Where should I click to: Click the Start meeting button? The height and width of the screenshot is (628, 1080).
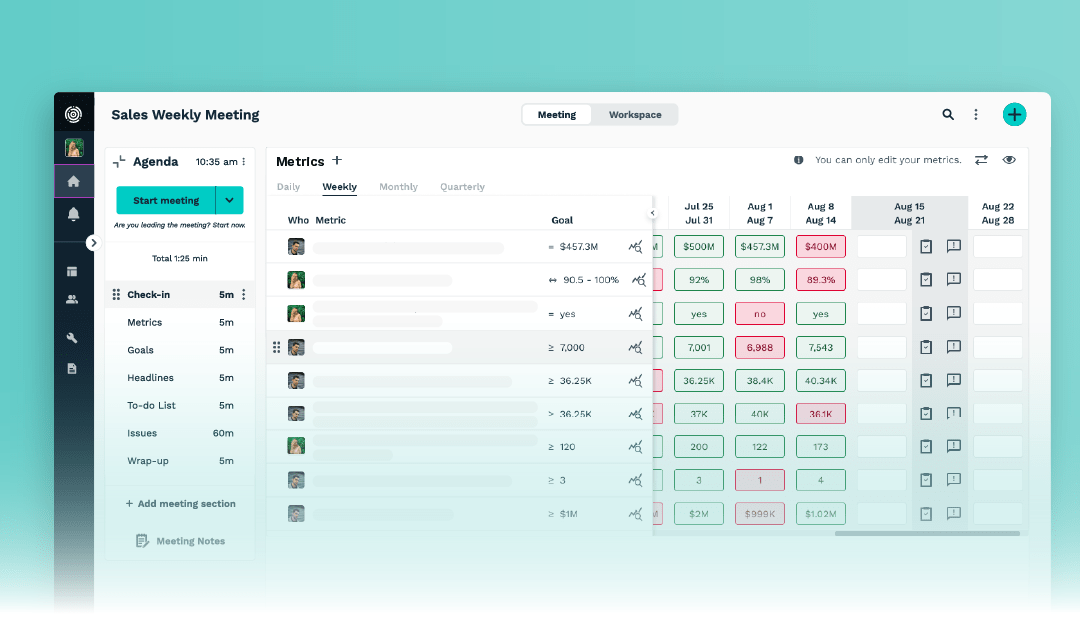166,200
